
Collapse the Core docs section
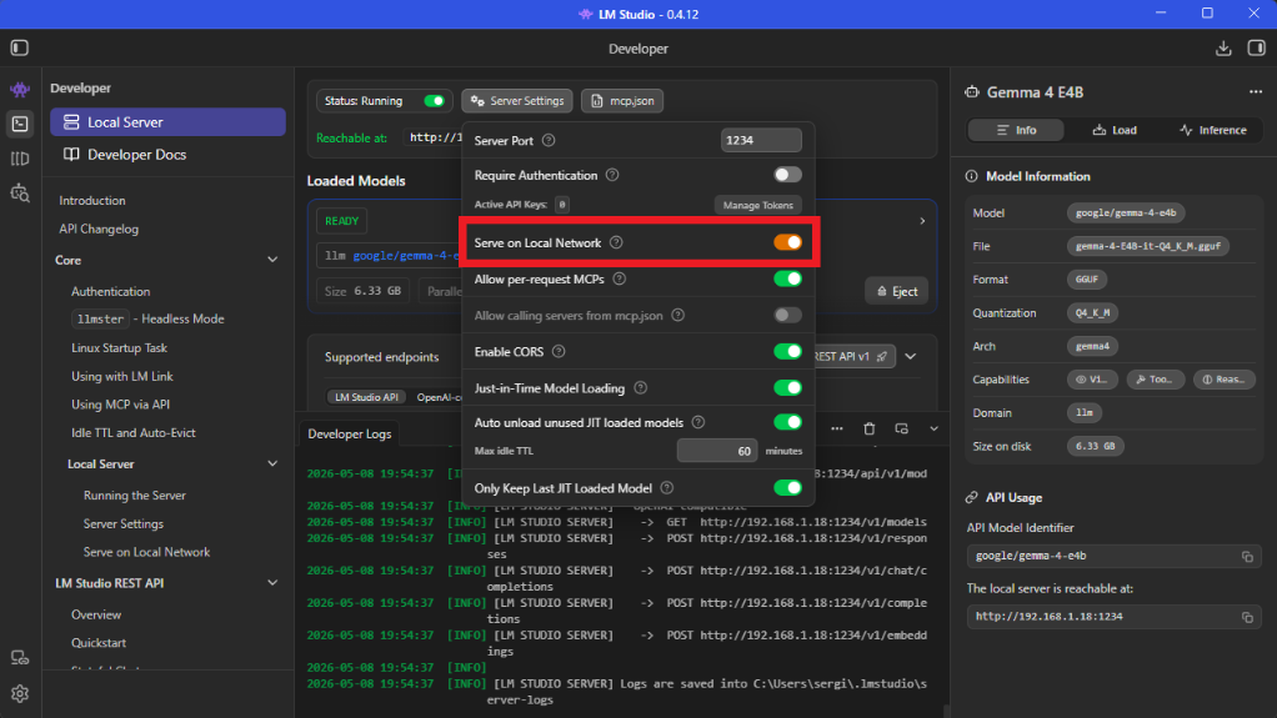(273, 260)
